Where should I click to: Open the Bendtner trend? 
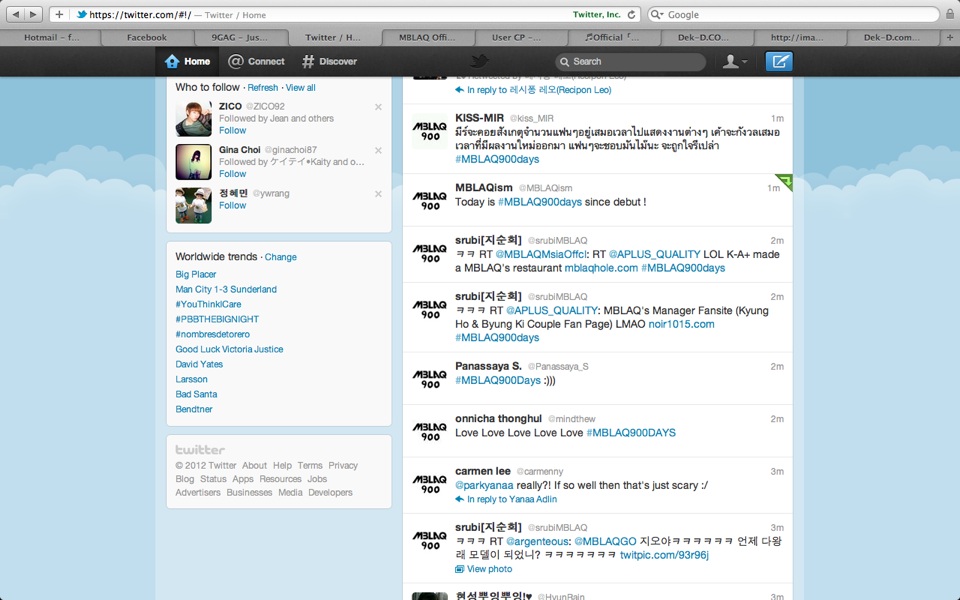[x=194, y=409]
